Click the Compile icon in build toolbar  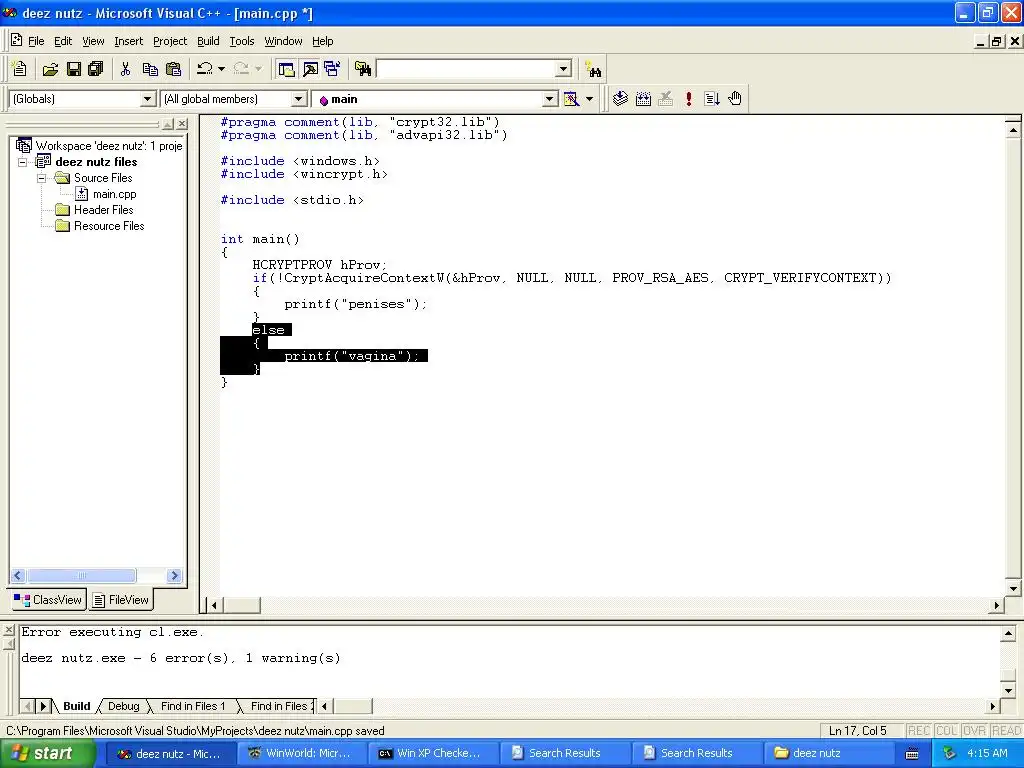(620, 99)
